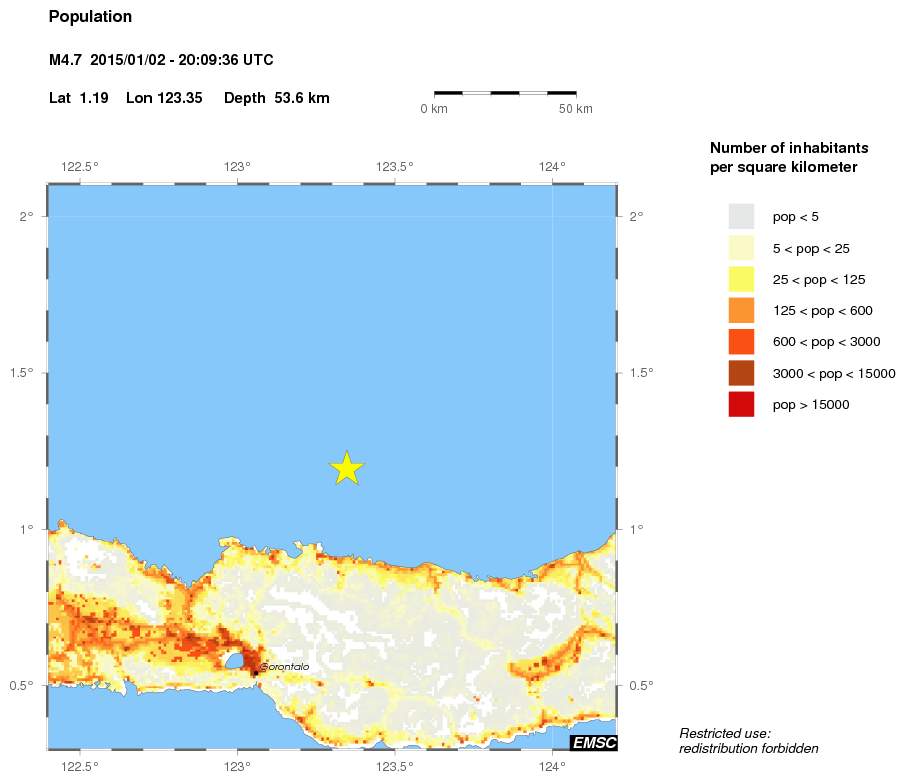
Task: Choose the '600 < pop < 3000' legend swatch
Action: click(741, 341)
